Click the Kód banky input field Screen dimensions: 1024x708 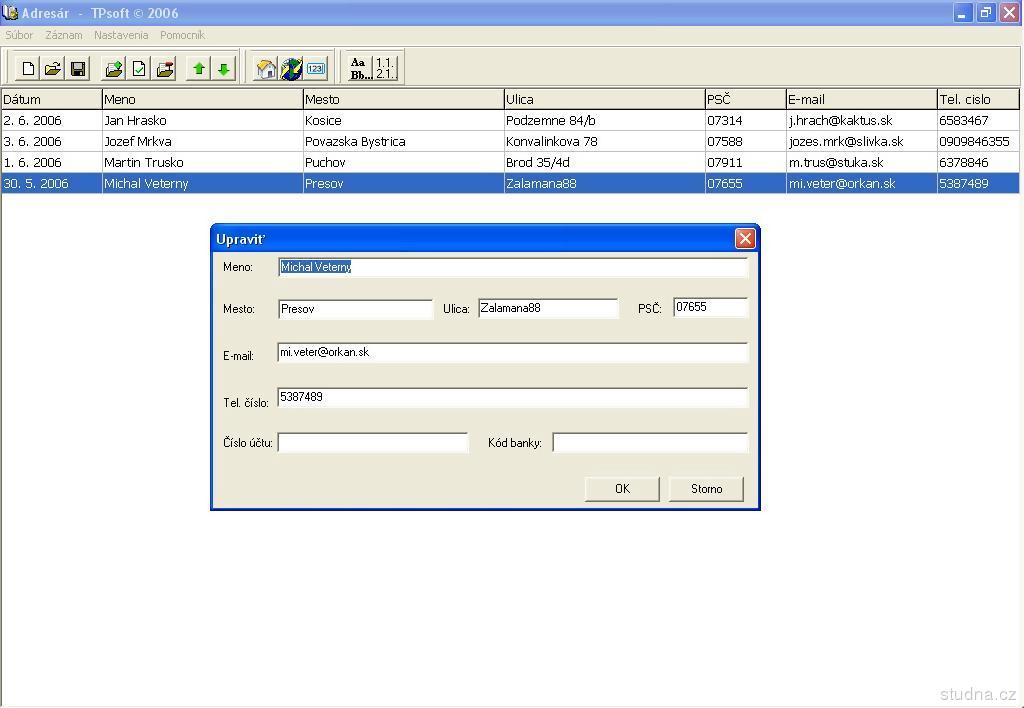pyautogui.click(x=650, y=442)
